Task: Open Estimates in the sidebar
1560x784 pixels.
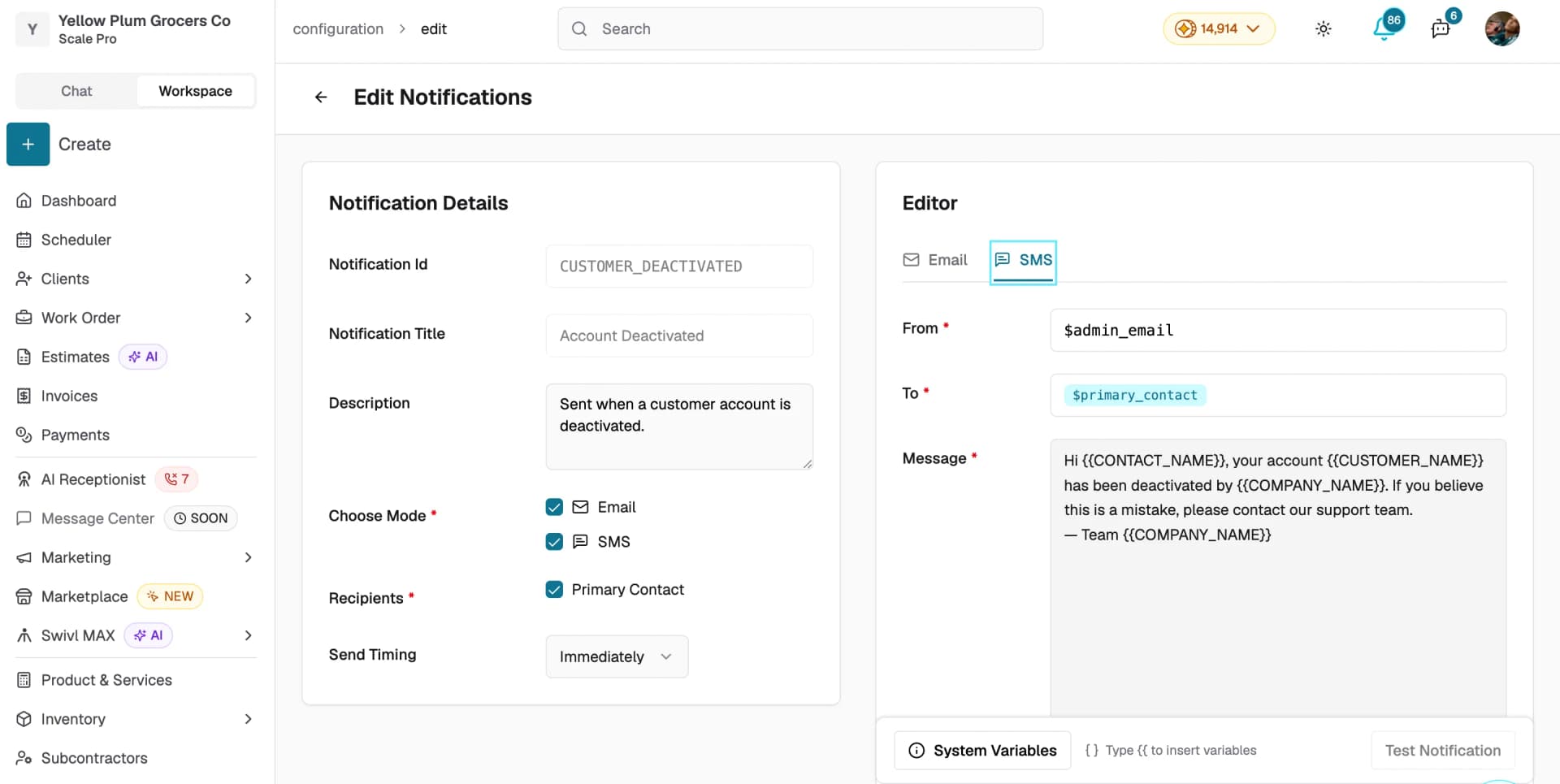Action: point(75,357)
